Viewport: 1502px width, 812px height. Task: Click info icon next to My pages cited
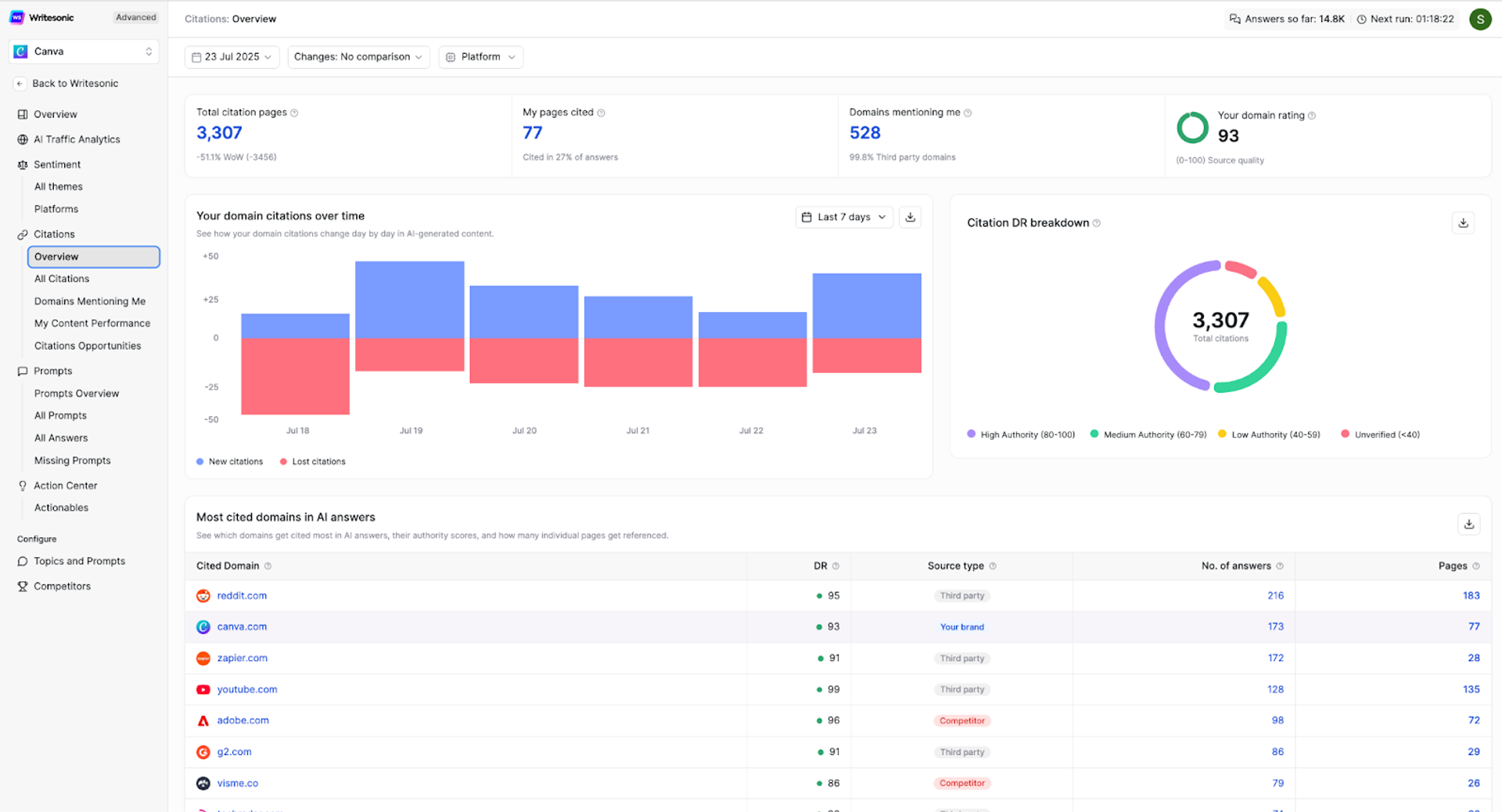click(x=601, y=113)
